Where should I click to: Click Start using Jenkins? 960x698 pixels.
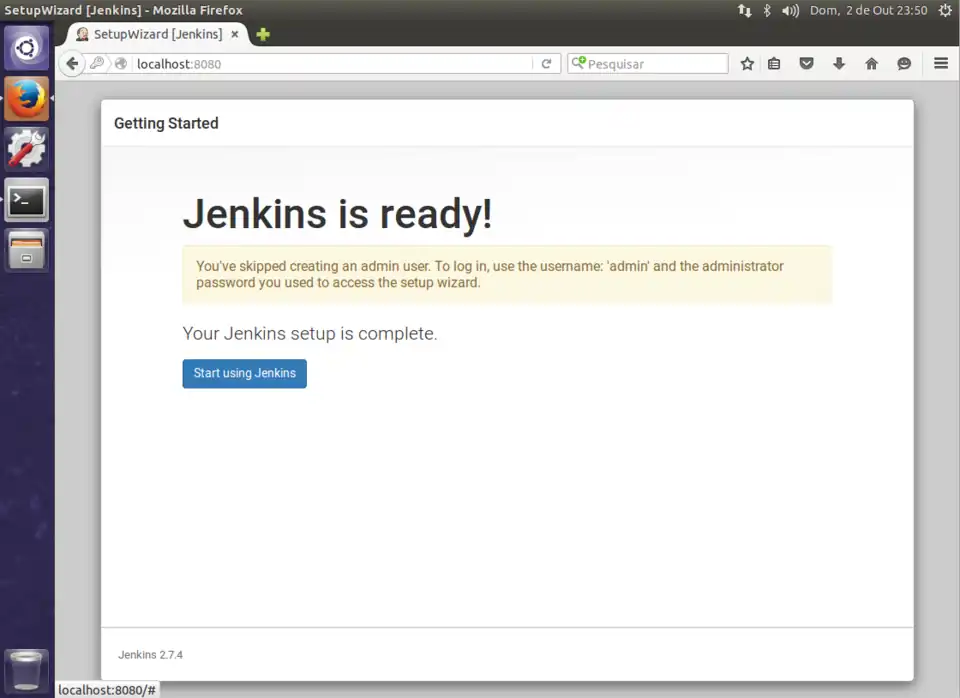click(244, 373)
